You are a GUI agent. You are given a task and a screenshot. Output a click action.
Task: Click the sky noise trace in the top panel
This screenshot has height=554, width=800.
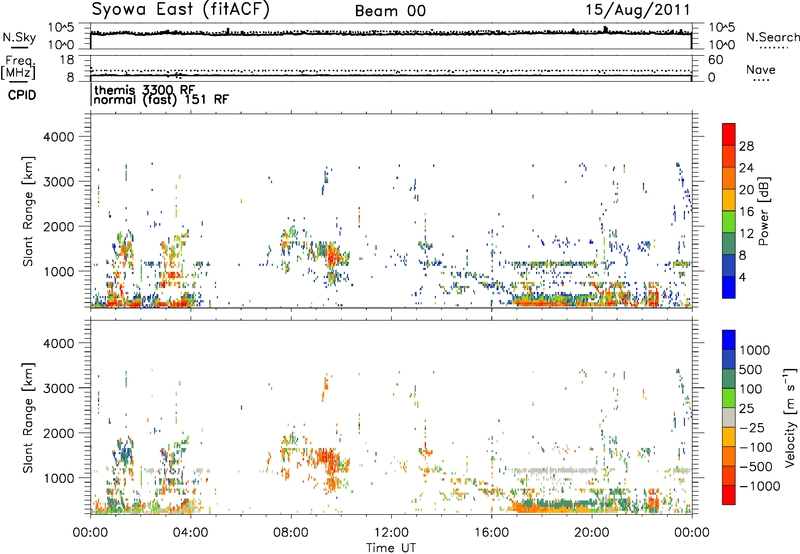391,33
